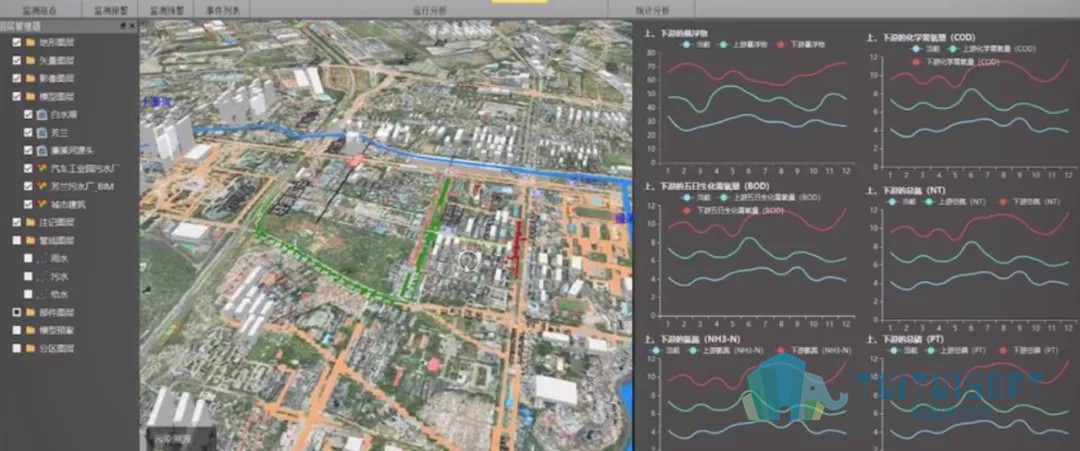Click the folder icon beside 分区图层
This screenshot has height=451, width=1080.
tap(30, 348)
